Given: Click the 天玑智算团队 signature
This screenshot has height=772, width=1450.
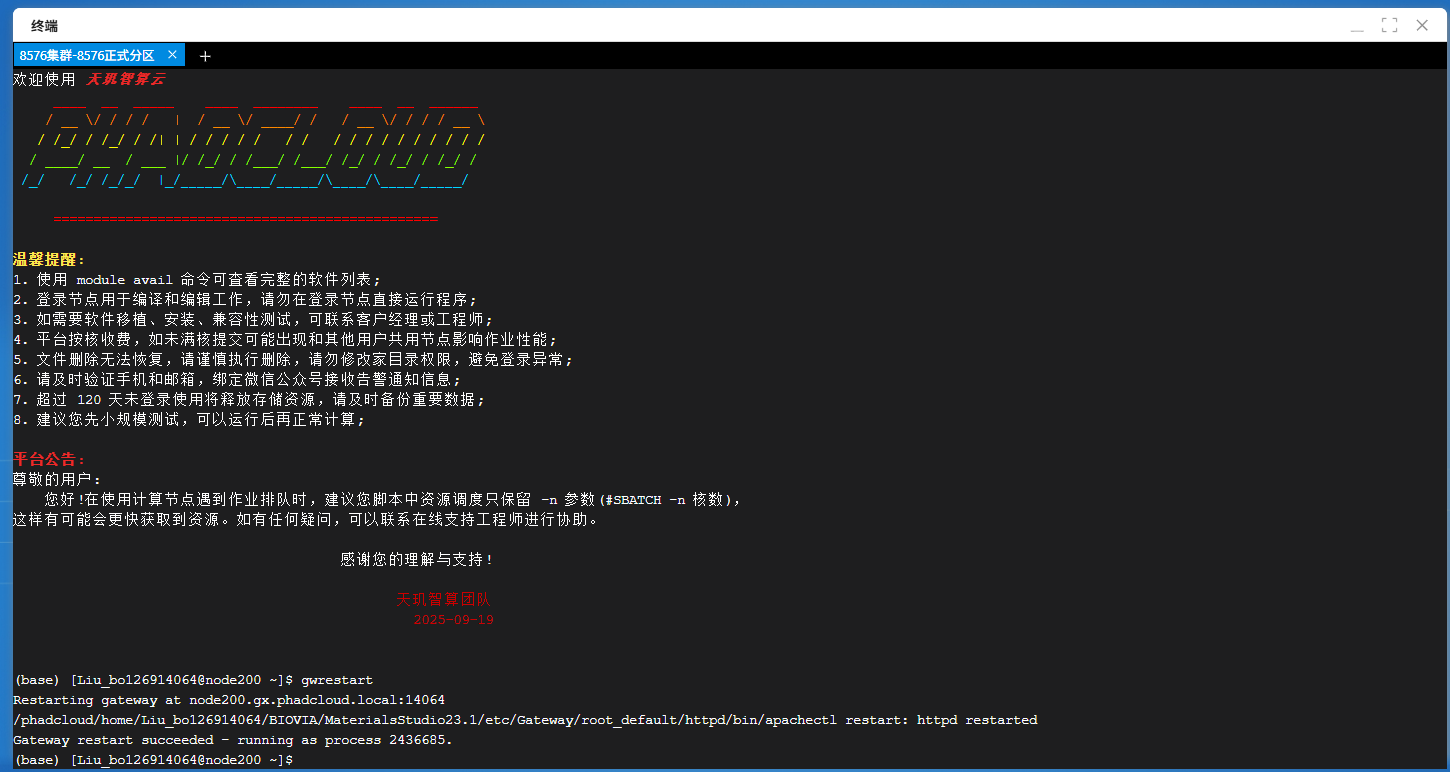Looking at the screenshot, I should pos(443,600).
